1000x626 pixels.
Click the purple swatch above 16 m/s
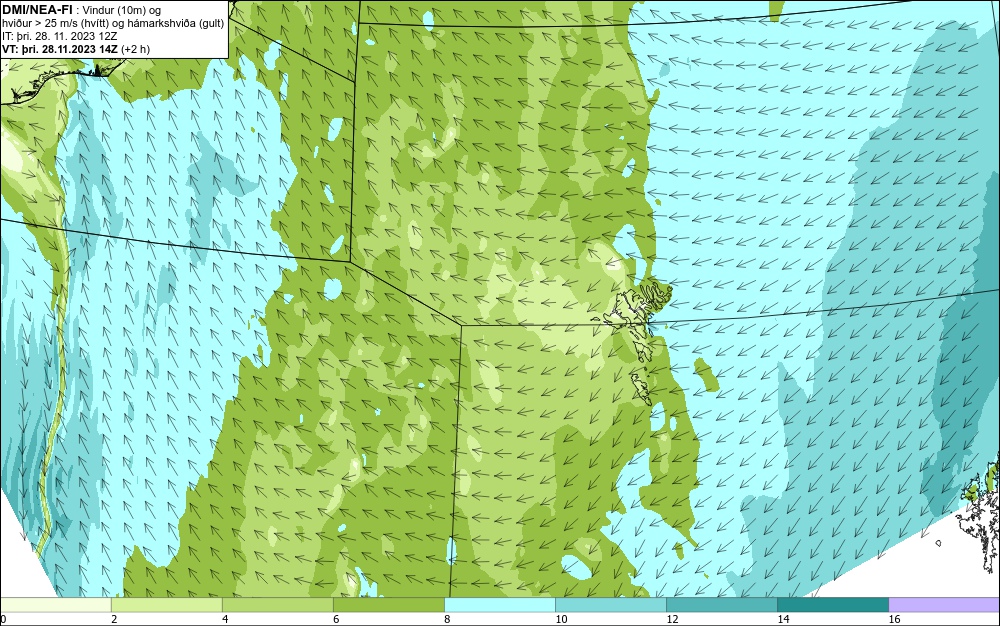945,605
